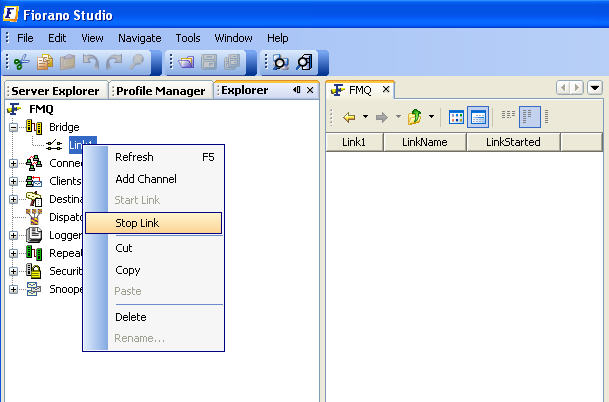
Task: Click the Back arrow in FMQ panel
Action: (x=349, y=117)
